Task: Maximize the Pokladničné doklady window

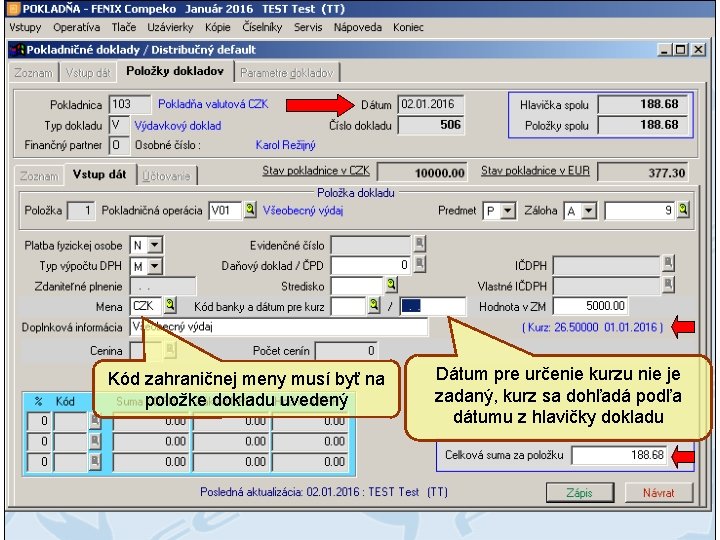Action: pos(681,49)
